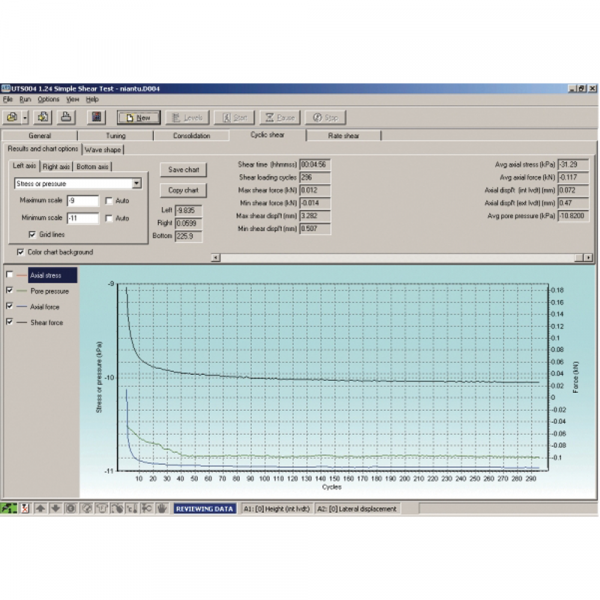Screen dimensions: 600x600
Task: Toggle the Grid lines checkbox
Action: tap(32, 234)
